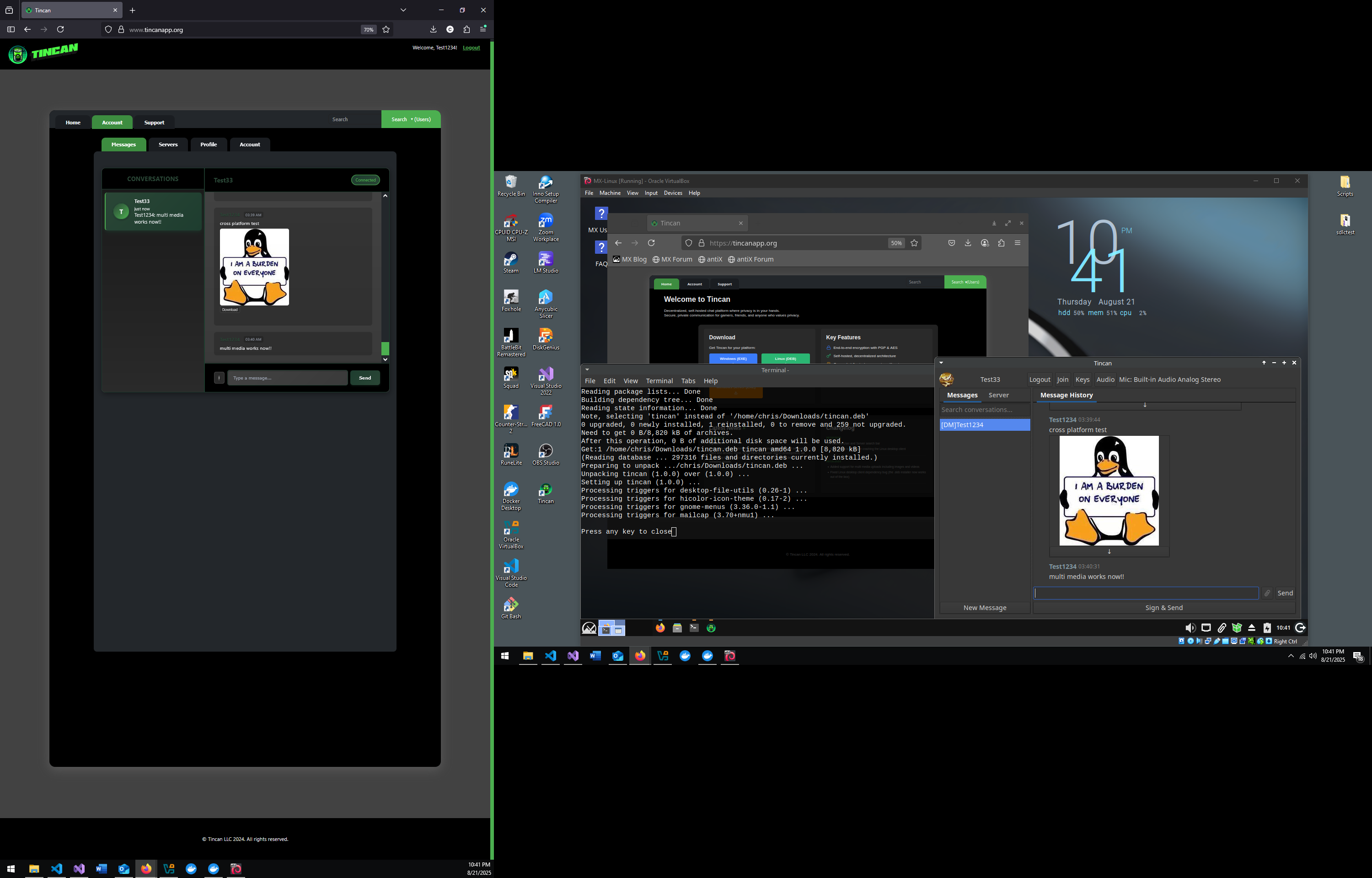Screen dimensions: 1372x878
Task: Bookmark tincanapp.org with the star icon
Action: click(x=386, y=30)
